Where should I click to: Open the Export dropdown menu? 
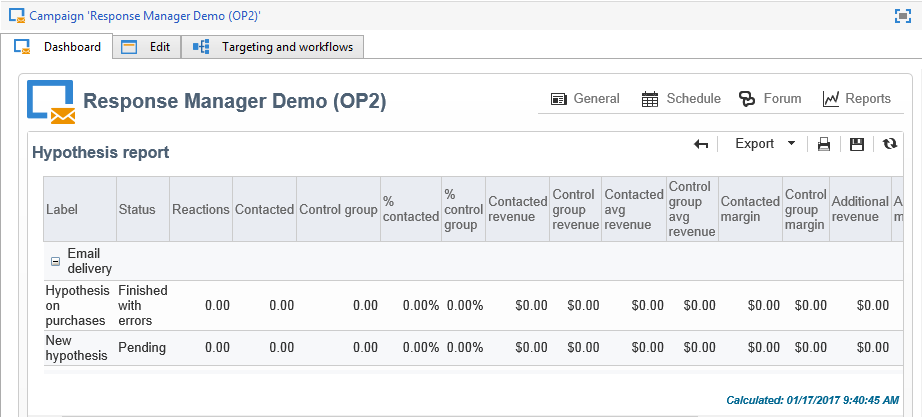(765, 144)
